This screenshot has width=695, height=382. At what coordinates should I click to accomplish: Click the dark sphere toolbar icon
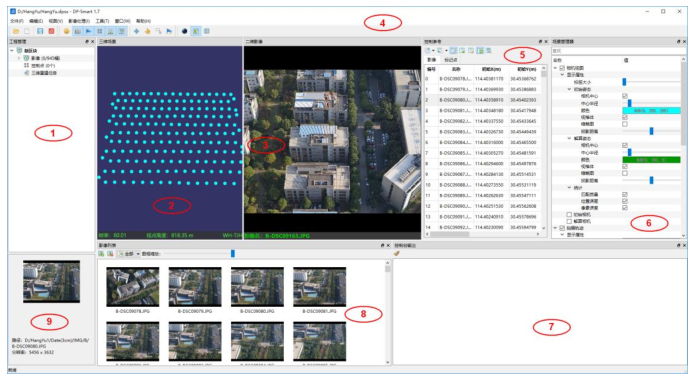[184, 31]
